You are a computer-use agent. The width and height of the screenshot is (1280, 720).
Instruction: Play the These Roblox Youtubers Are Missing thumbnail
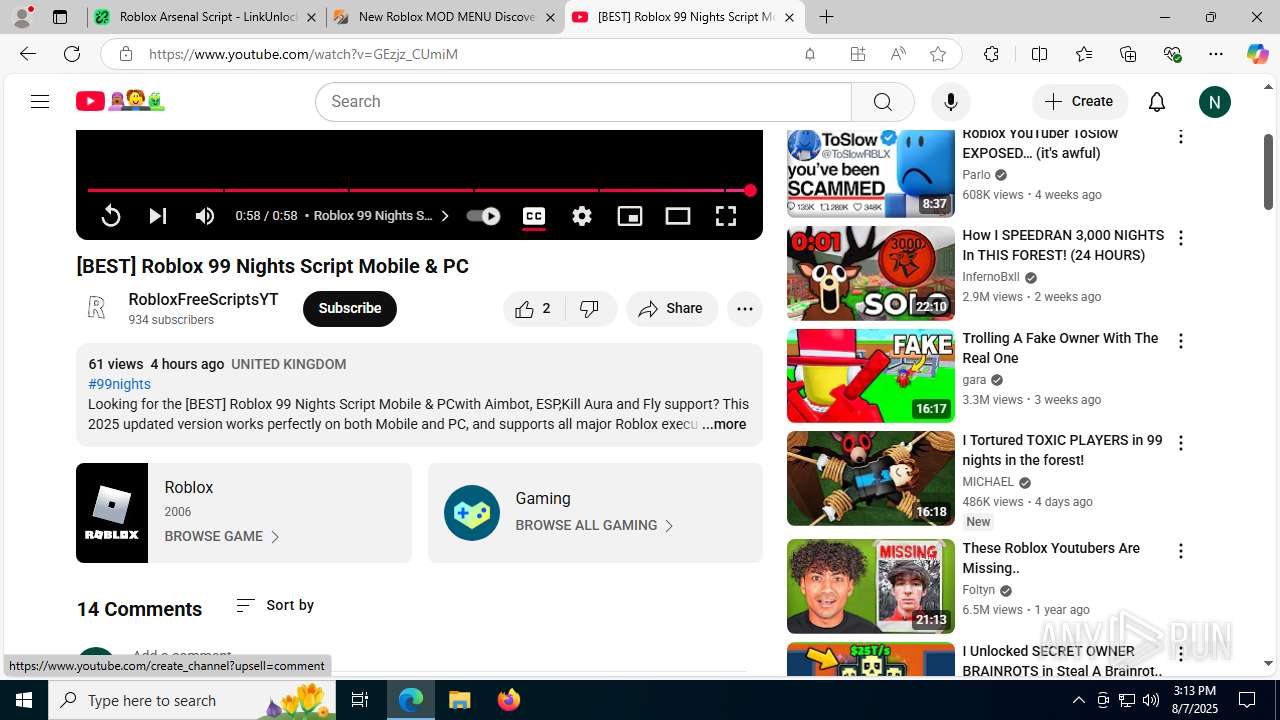(871, 586)
